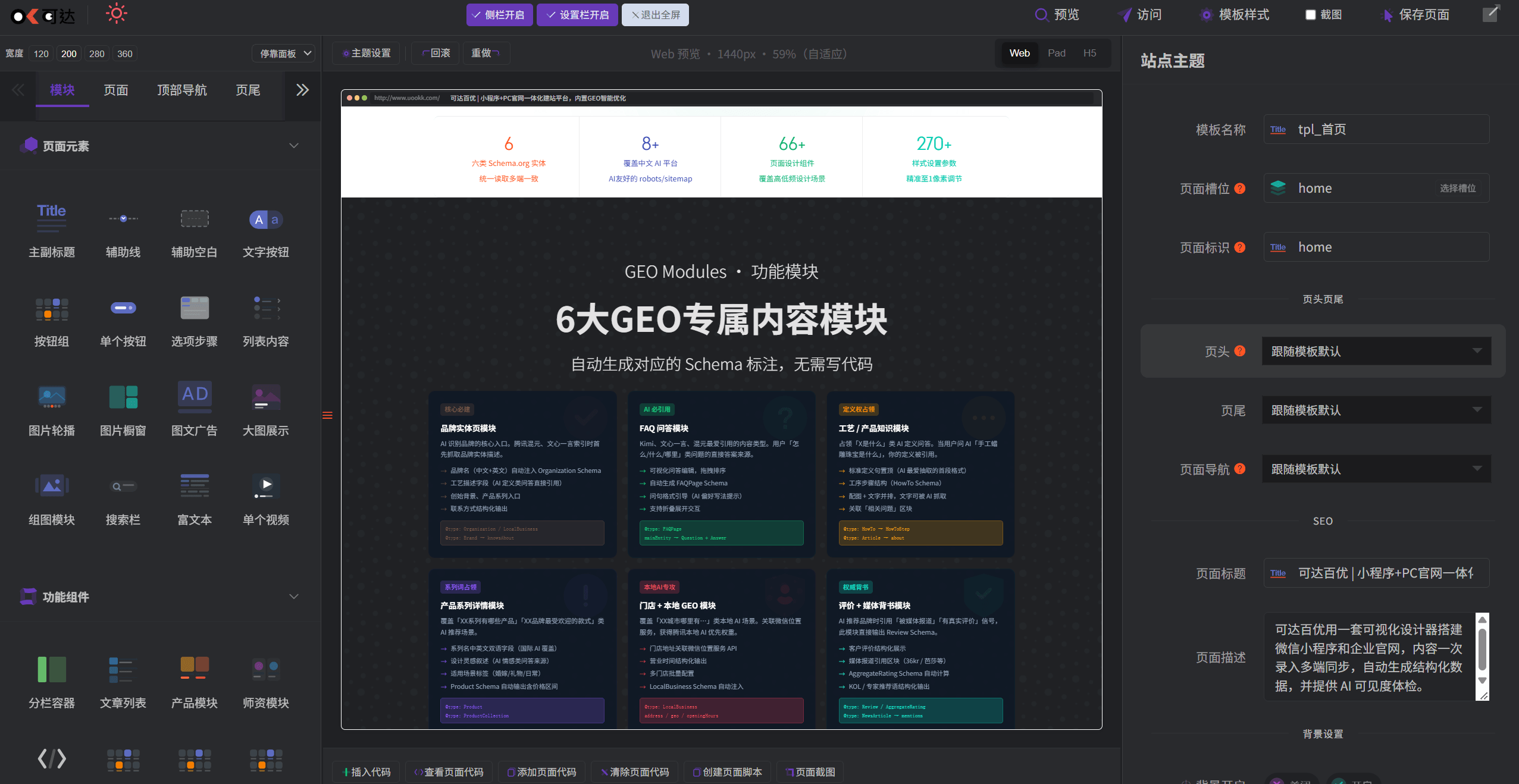The height and width of the screenshot is (784, 1519).
Task: Open the 页面导航 navigation dropdown
Action: [x=1376, y=469]
